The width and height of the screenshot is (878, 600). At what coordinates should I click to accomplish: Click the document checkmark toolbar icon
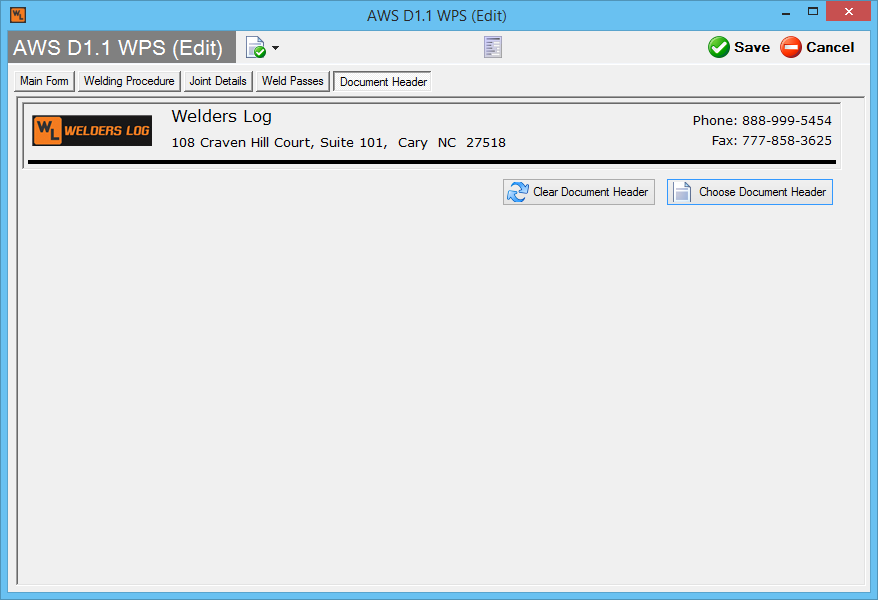point(256,48)
